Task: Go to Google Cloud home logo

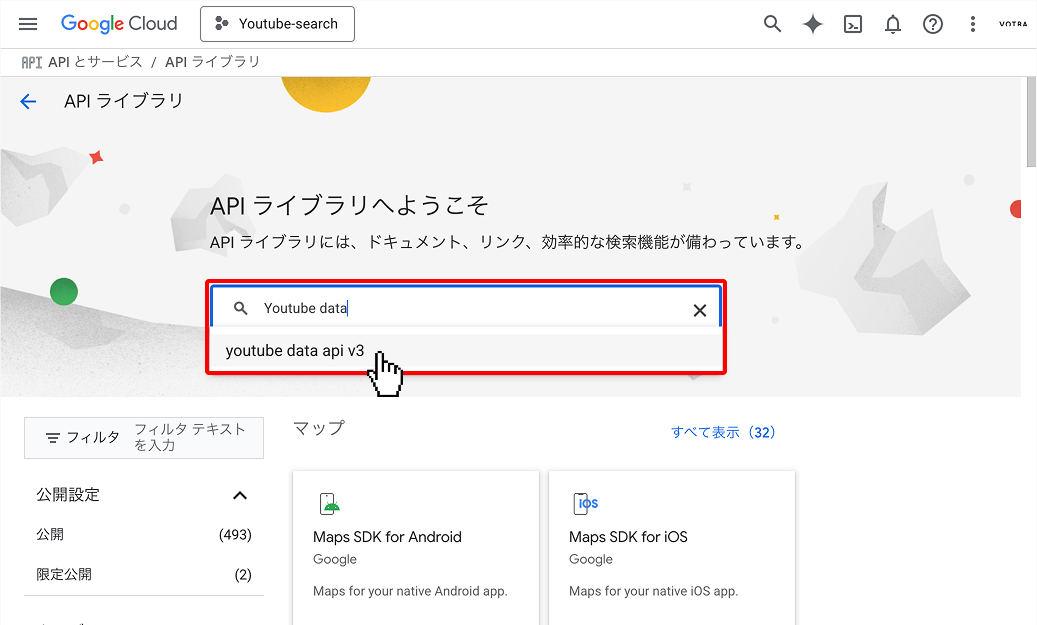Action: [x=119, y=24]
